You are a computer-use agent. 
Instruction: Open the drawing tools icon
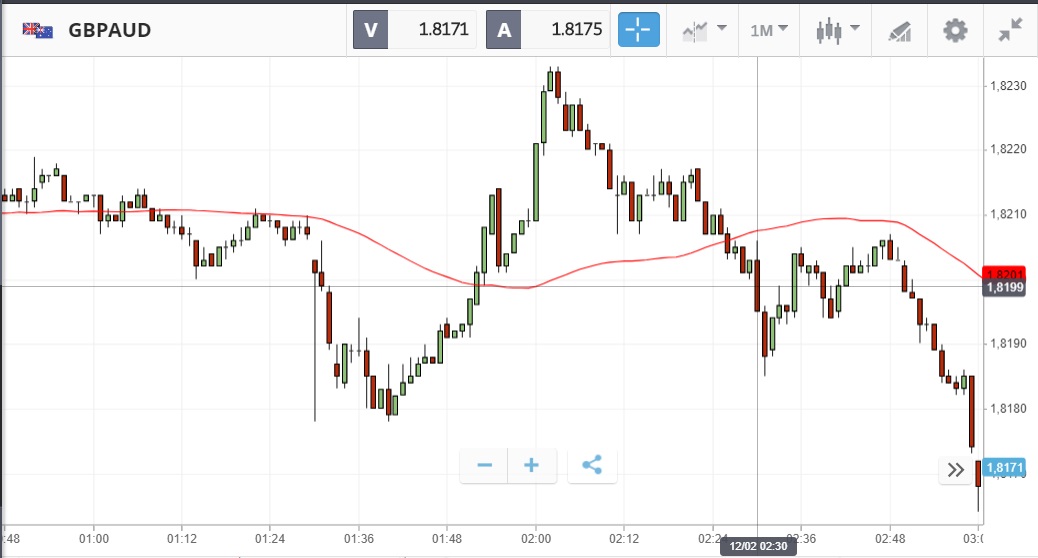[900, 30]
